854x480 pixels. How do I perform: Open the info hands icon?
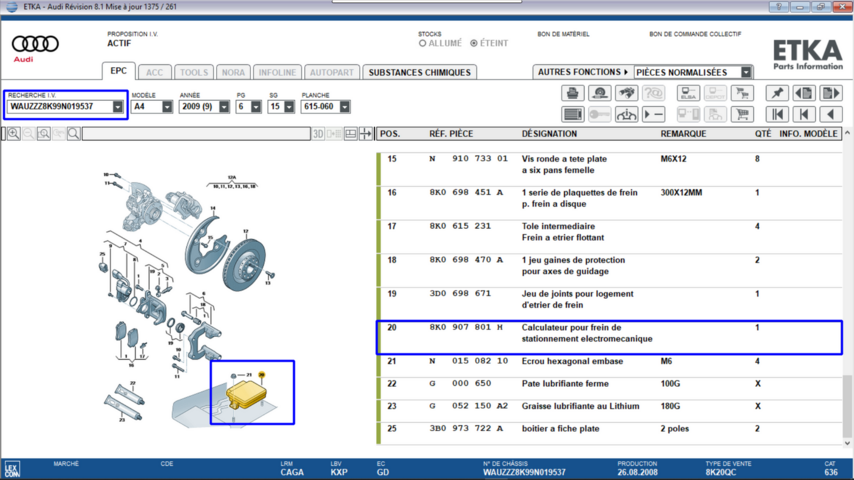coord(626,114)
